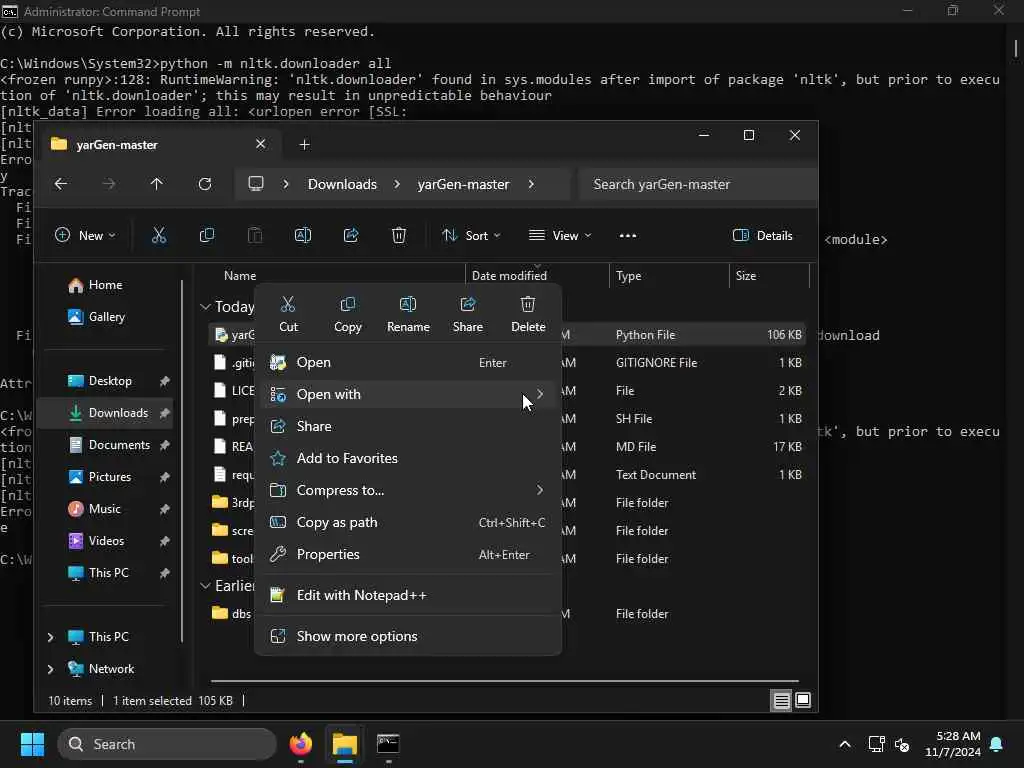Click the taskbar Search box
This screenshot has height=768, width=1024.
point(167,744)
